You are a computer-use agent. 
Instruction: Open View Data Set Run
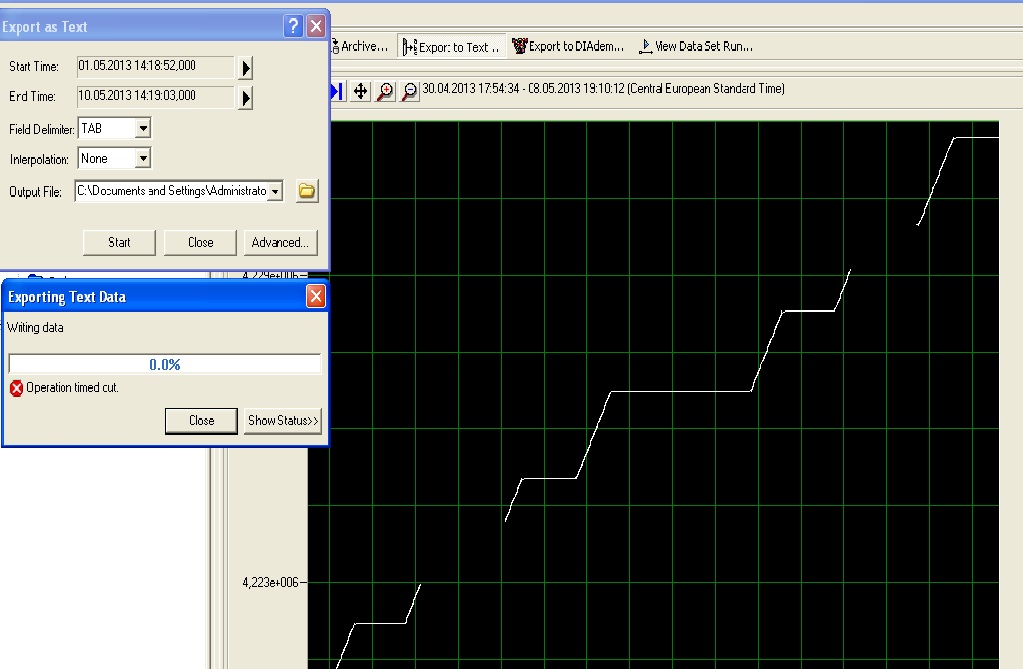pos(695,46)
